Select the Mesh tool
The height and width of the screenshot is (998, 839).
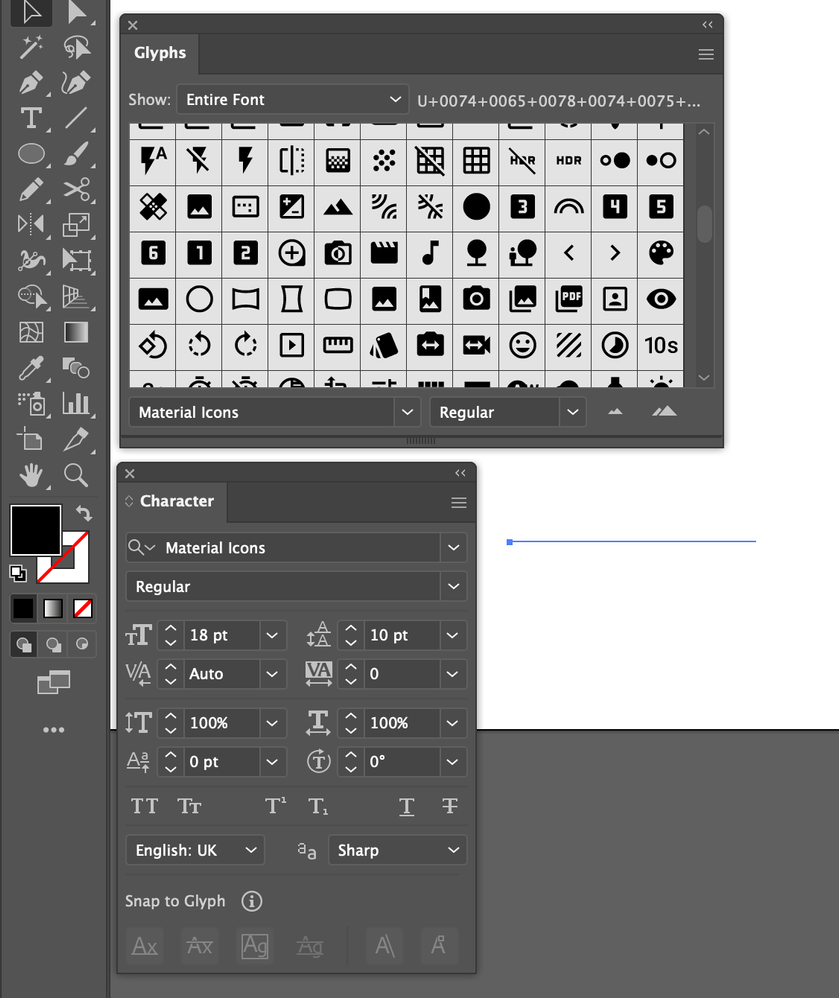pyautogui.click(x=31, y=332)
